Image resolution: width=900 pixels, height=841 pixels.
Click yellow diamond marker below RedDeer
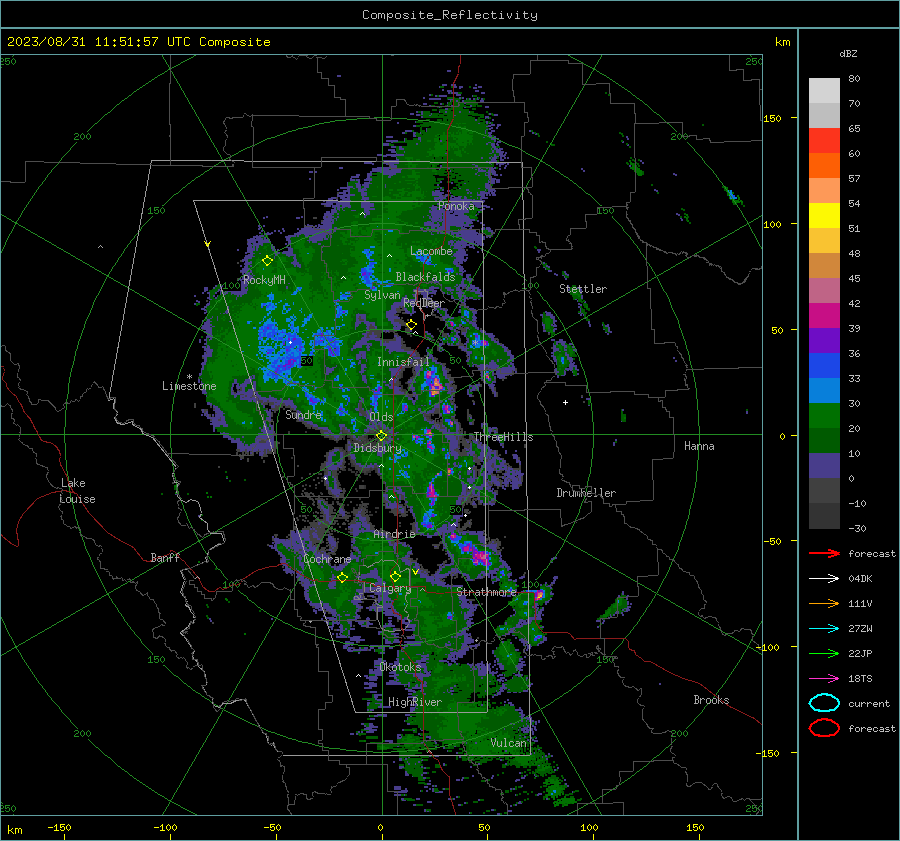[412, 325]
